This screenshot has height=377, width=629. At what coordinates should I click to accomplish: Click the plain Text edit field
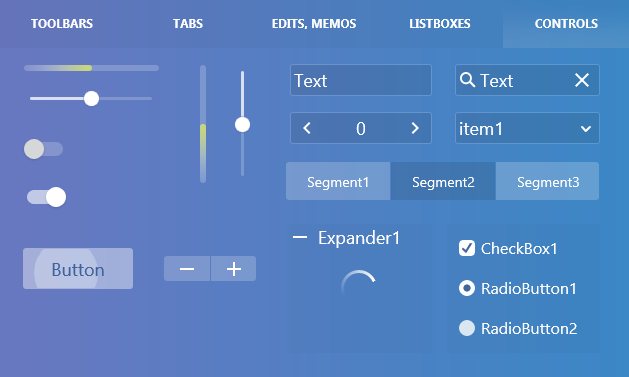point(361,80)
